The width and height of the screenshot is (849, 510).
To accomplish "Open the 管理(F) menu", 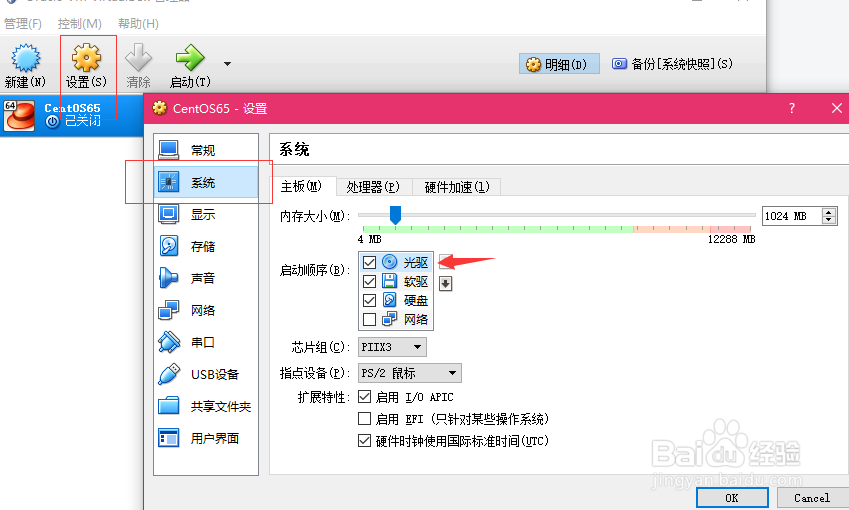I will point(23,24).
